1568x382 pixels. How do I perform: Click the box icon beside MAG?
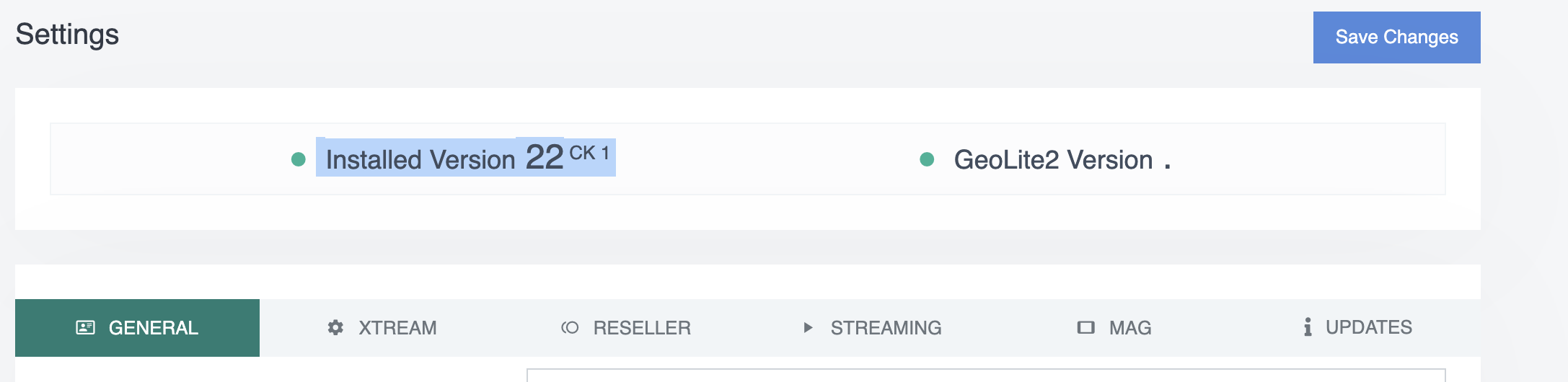click(1085, 328)
